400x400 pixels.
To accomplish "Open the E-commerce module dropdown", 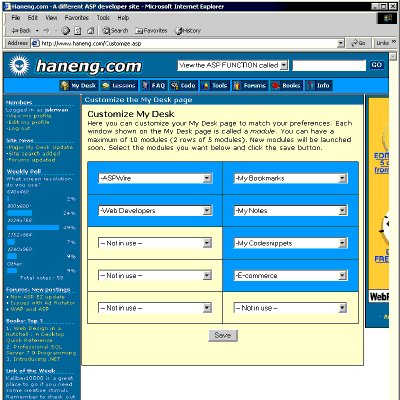I will pyautogui.click(x=291, y=276).
